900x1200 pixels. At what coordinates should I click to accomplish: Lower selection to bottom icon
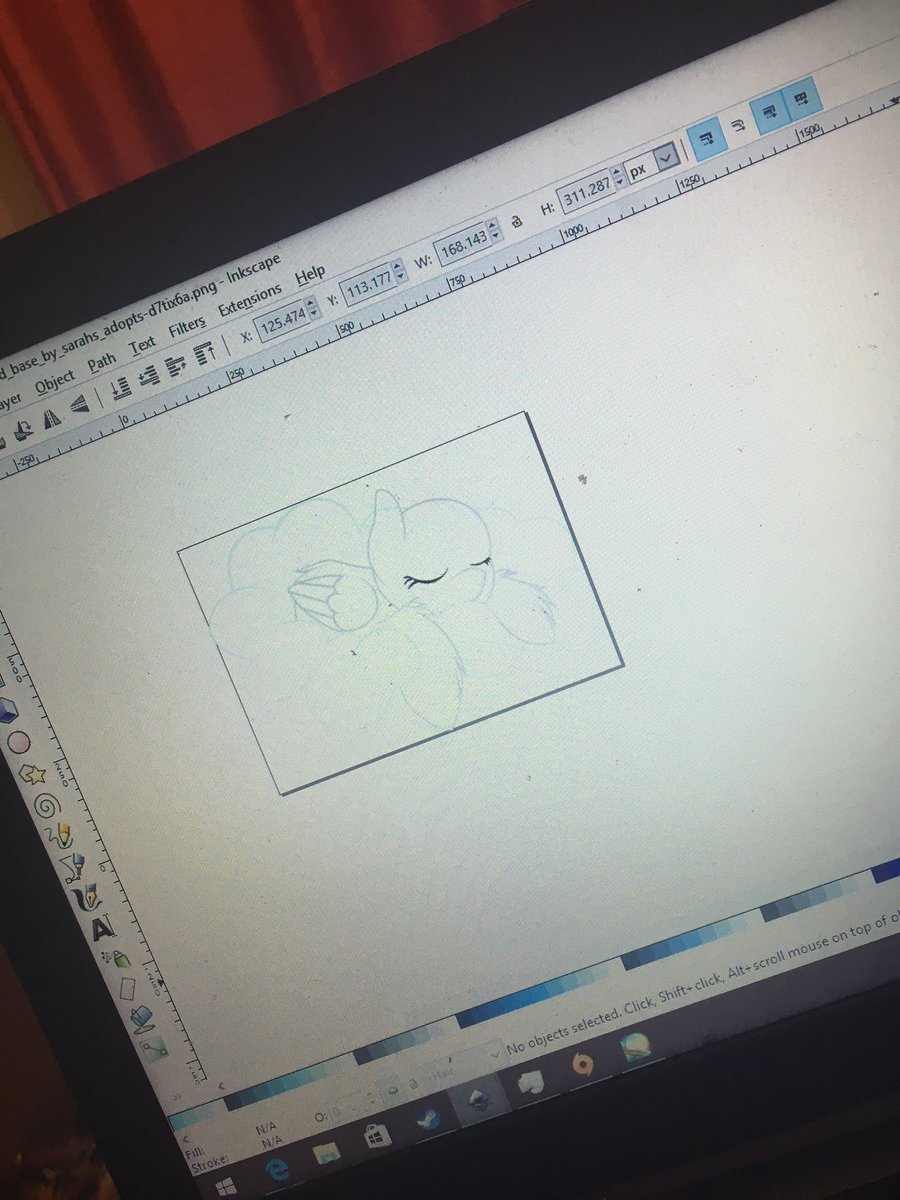pyautogui.click(x=122, y=388)
